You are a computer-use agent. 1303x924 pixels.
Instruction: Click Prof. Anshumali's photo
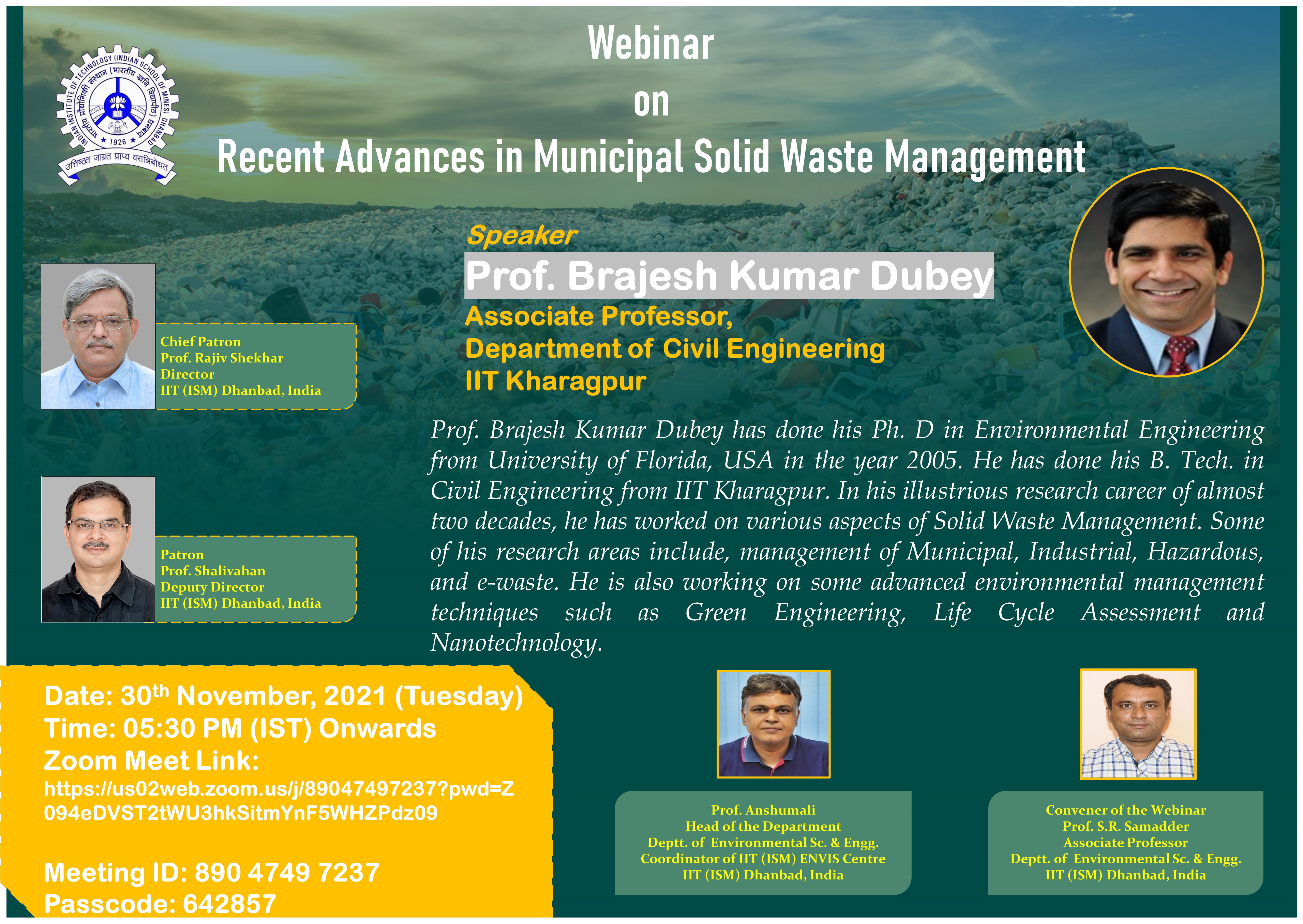(773, 724)
